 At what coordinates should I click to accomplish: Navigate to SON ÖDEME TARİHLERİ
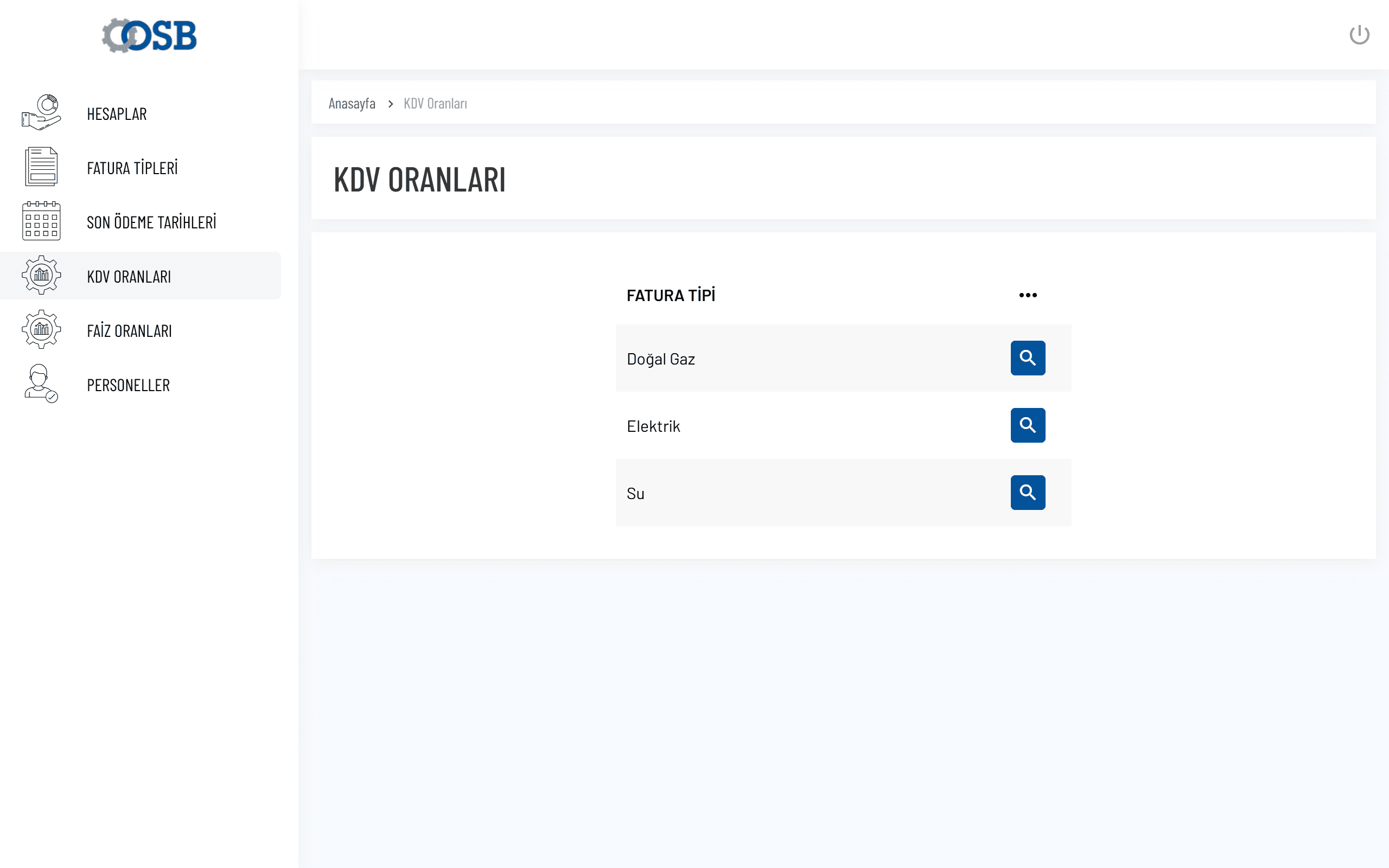coord(151,222)
